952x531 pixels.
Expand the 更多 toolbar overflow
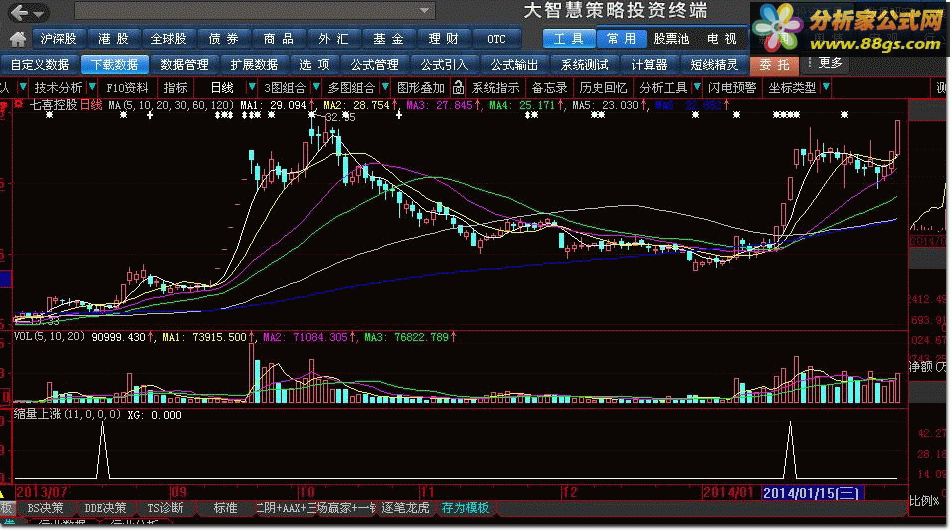pyautogui.click(x=831, y=63)
